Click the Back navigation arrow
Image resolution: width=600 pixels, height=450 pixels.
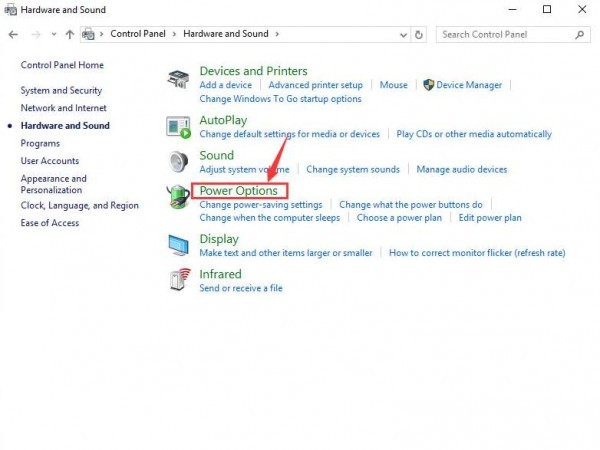click(13, 35)
